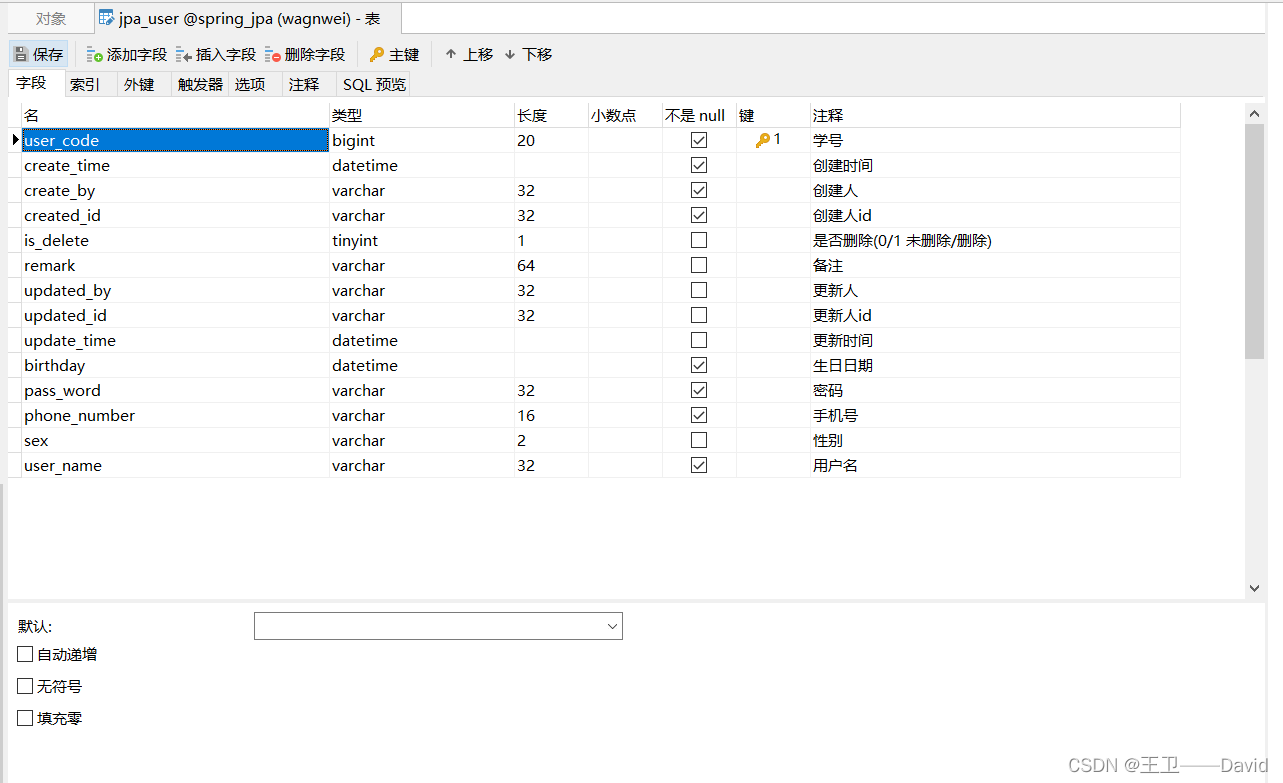Screen dimensions: 1283x783
Task: Click Delete Field (删除字段) button
Action: (x=305, y=54)
